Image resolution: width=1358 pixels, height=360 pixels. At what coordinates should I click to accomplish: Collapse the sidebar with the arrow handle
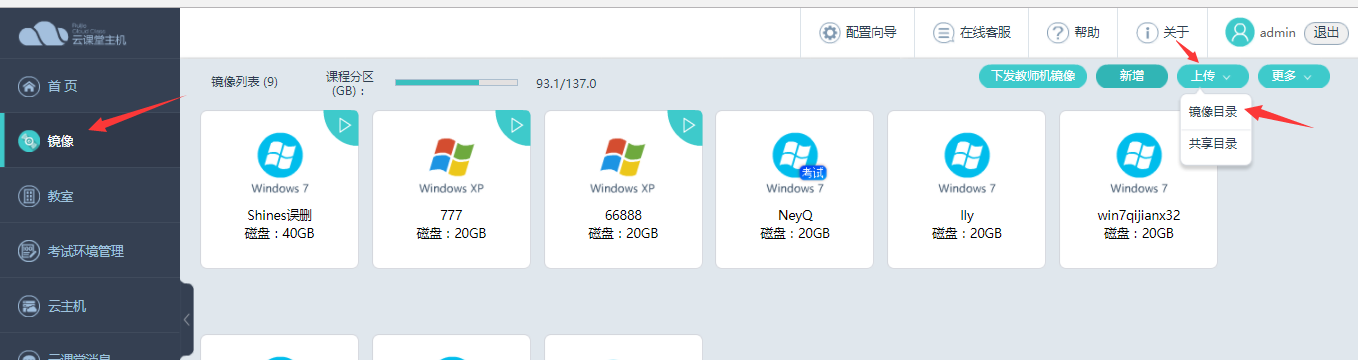[186, 320]
